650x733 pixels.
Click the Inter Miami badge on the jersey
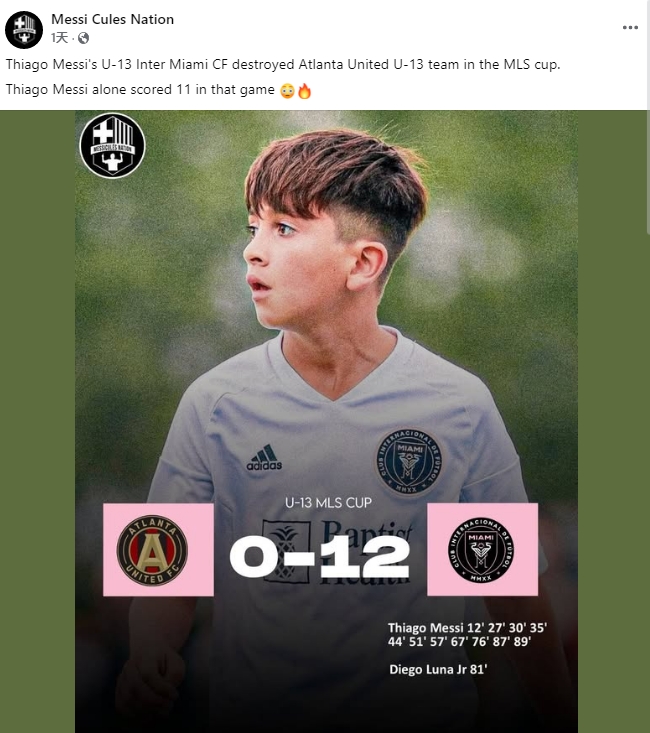408,462
